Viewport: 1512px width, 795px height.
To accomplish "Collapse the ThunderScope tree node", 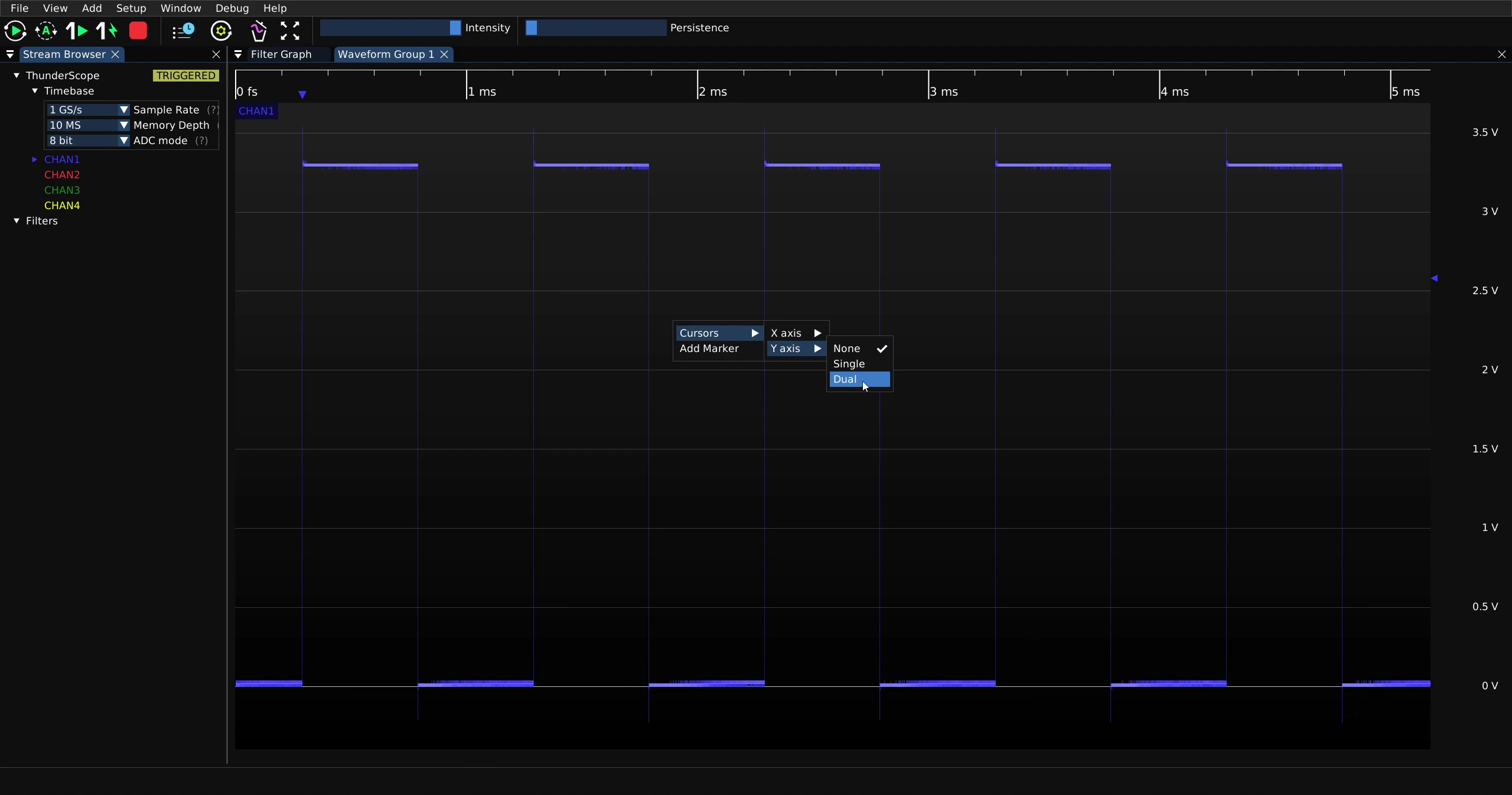I will 17,76.
